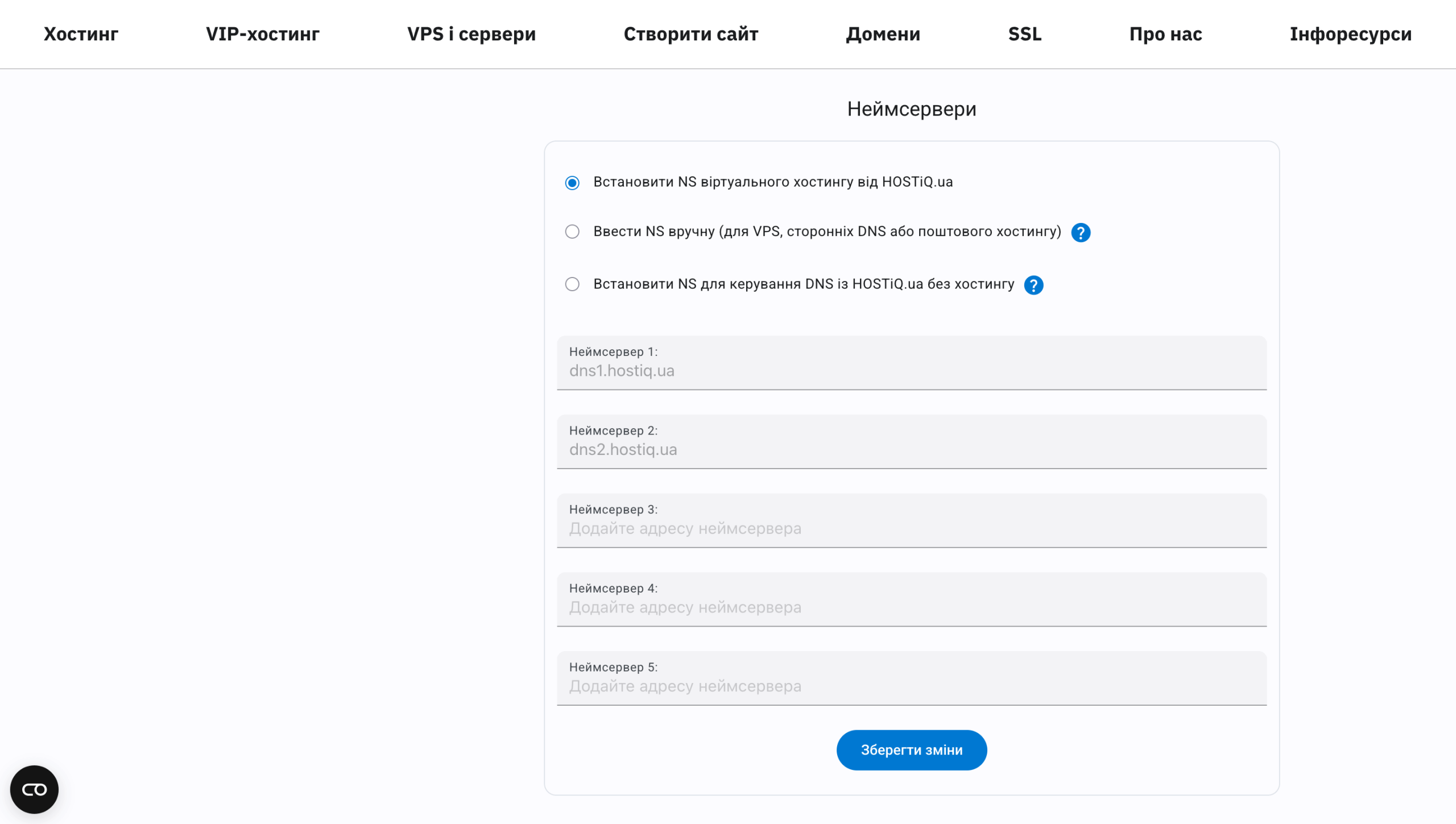This screenshot has height=824, width=1456.
Task: Select NS для керування DNS без хостингу
Action: coord(572,284)
